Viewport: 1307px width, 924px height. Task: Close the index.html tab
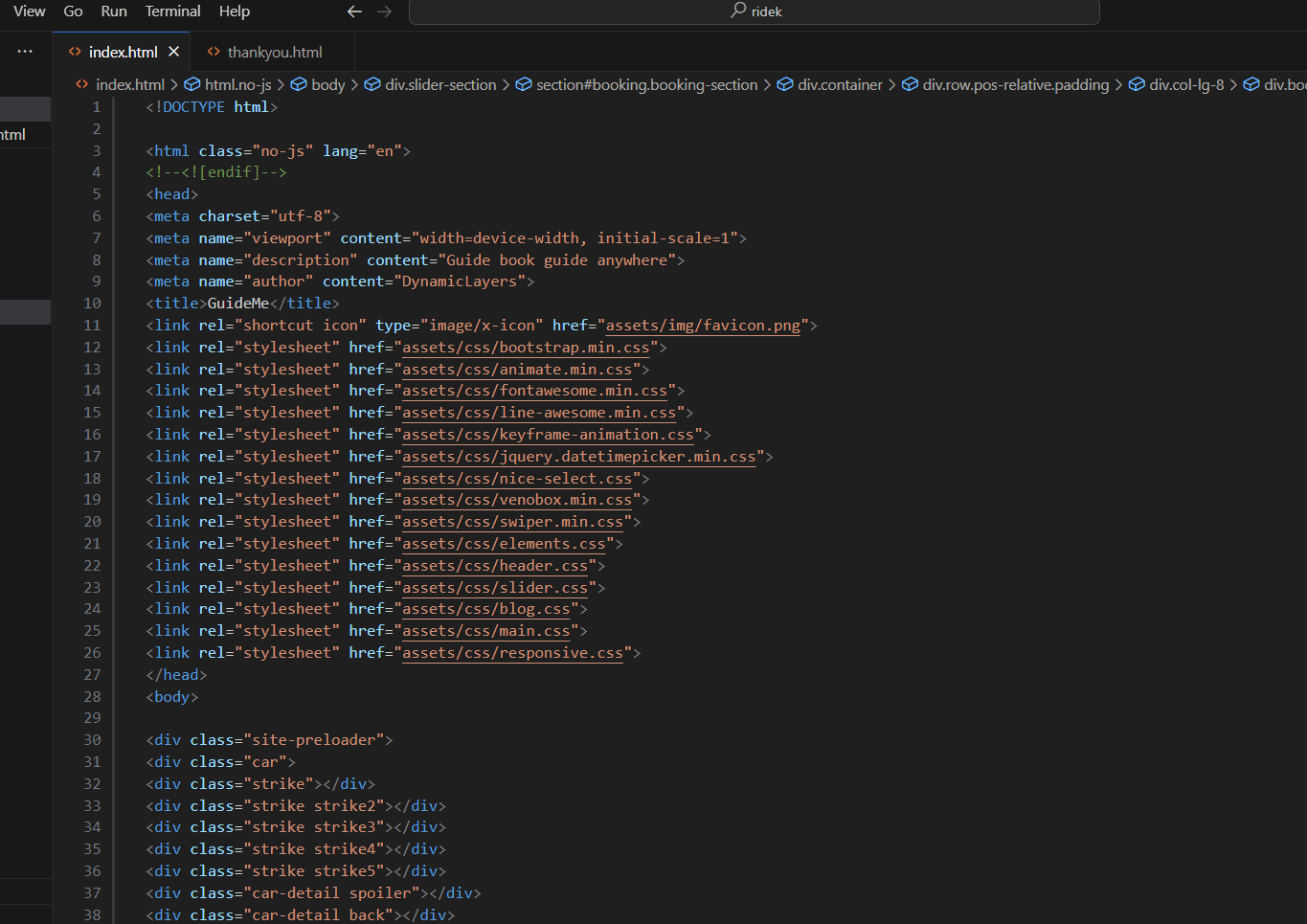(173, 52)
